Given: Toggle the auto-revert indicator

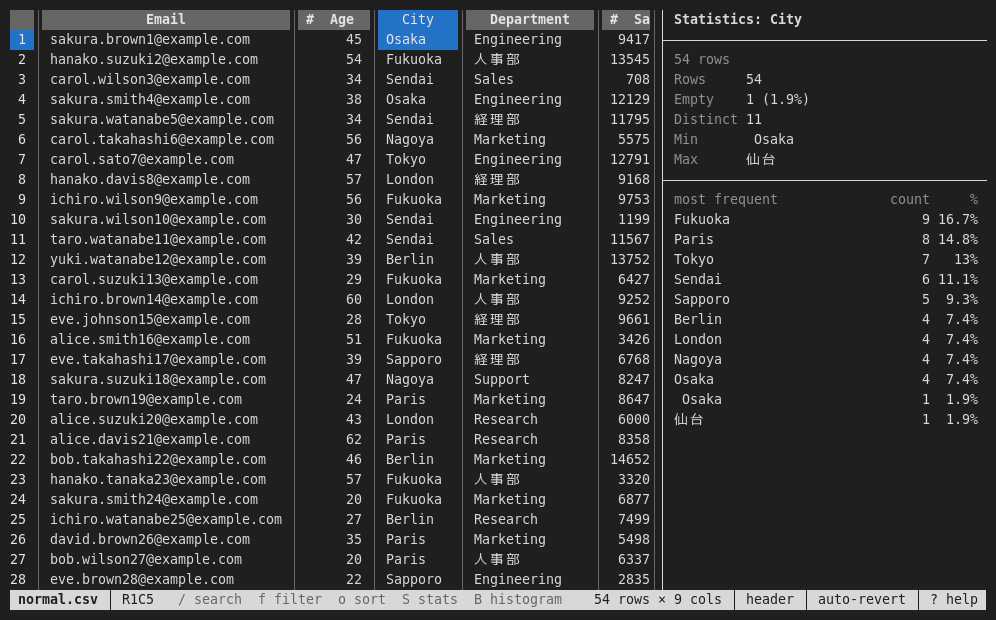Looking at the screenshot, I should (x=861, y=600).
